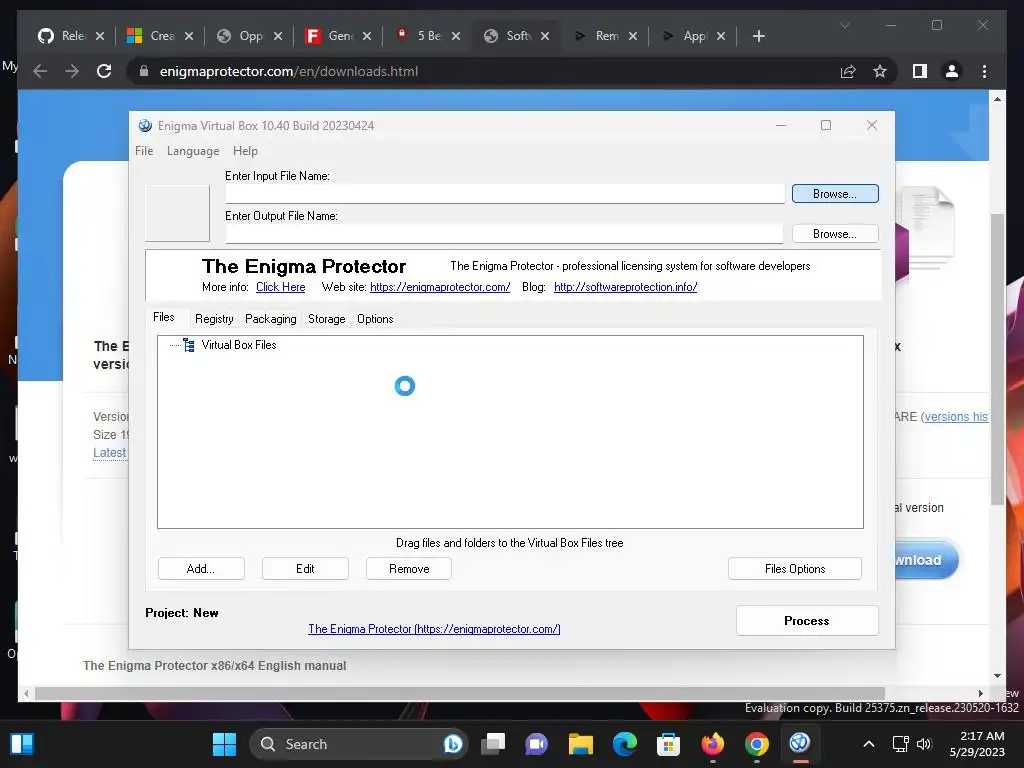
Task: Click the input file name field
Action: coord(505,194)
